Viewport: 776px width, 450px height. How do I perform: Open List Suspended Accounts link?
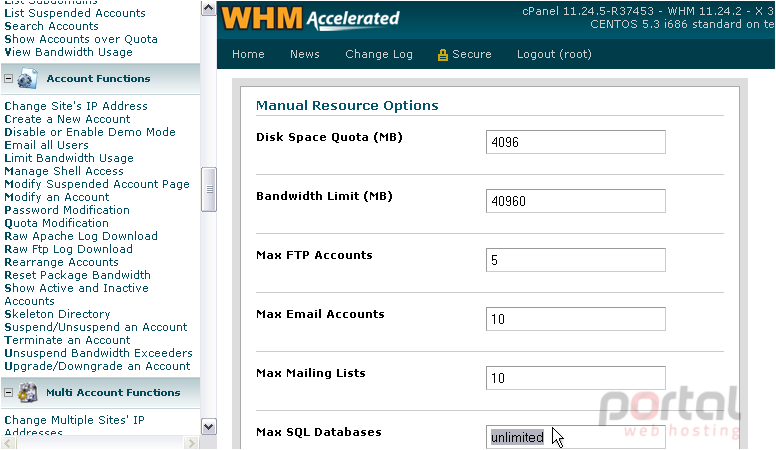click(x=75, y=13)
